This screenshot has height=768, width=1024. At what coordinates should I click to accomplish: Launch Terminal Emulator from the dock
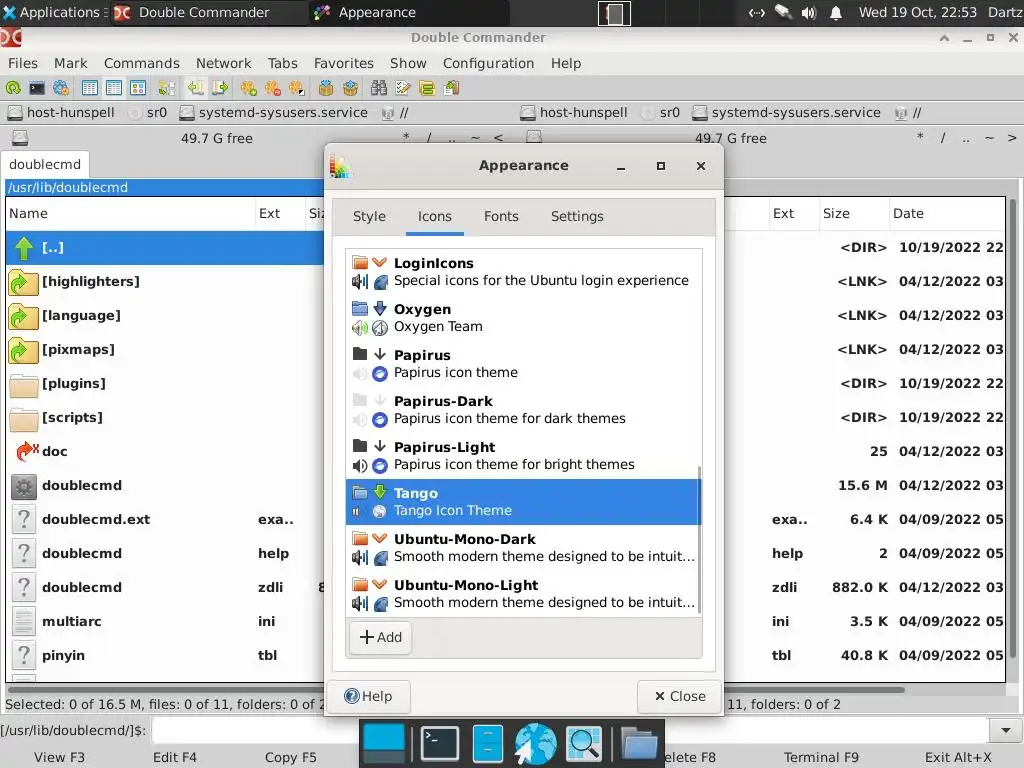[439, 743]
